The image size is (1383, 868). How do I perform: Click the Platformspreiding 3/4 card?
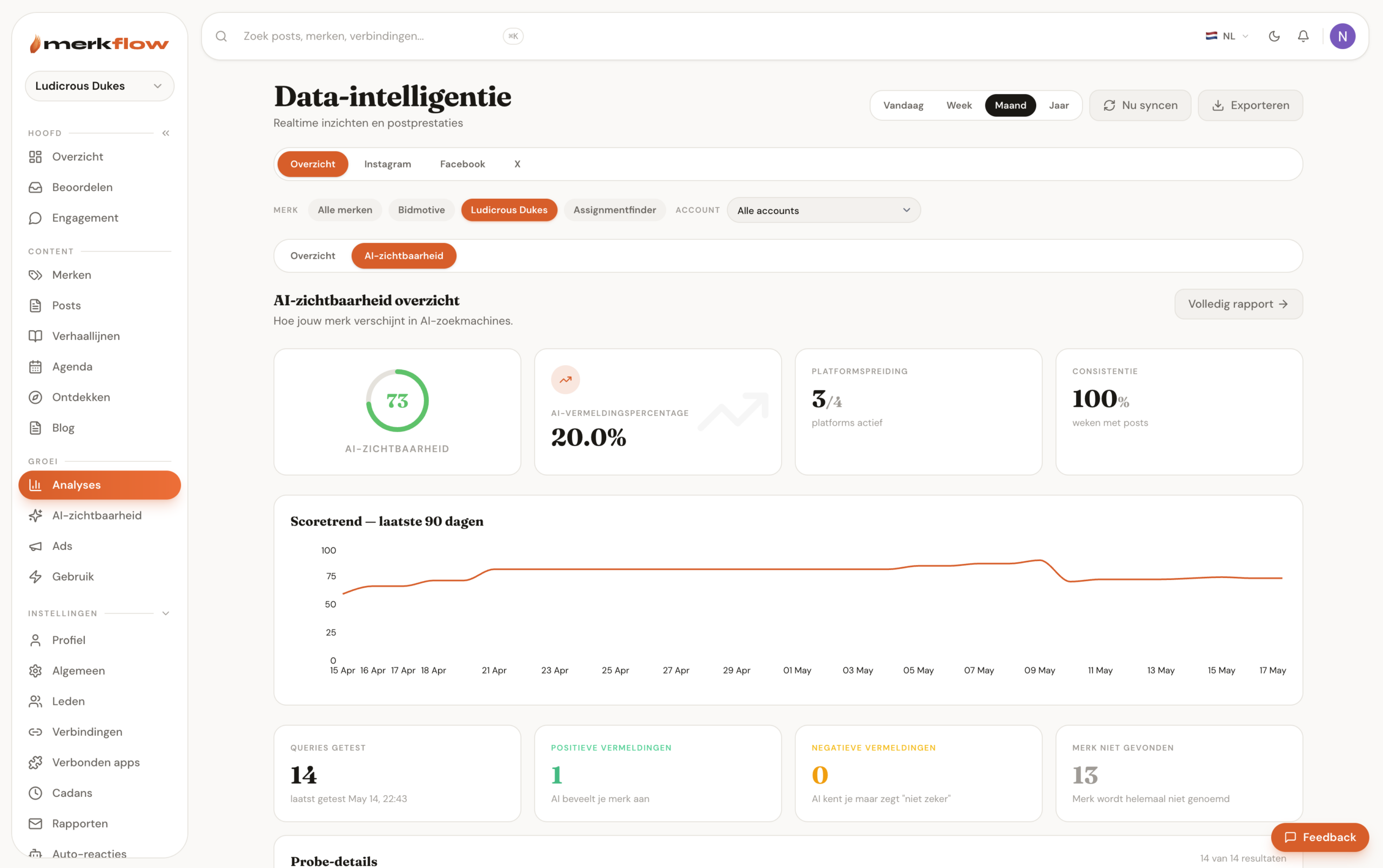click(x=918, y=412)
